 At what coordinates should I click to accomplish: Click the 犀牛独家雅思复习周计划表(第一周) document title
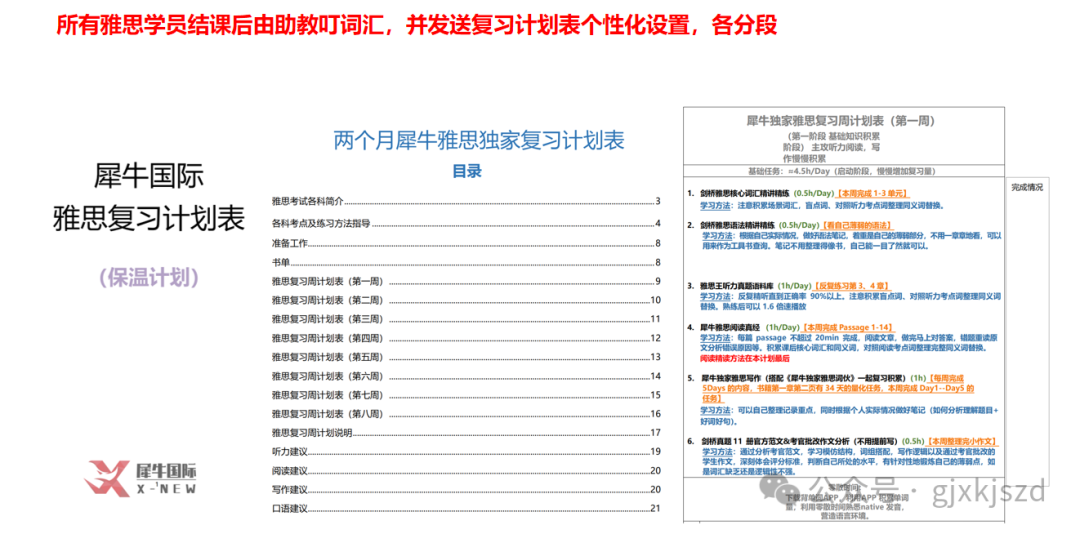pyautogui.click(x=841, y=121)
